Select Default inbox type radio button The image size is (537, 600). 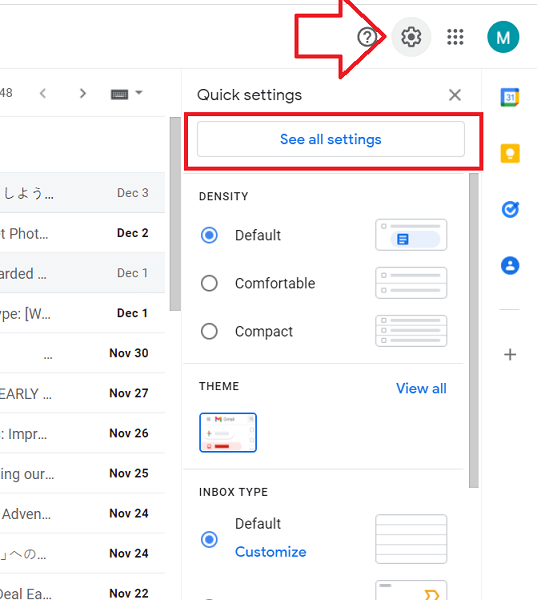point(209,540)
